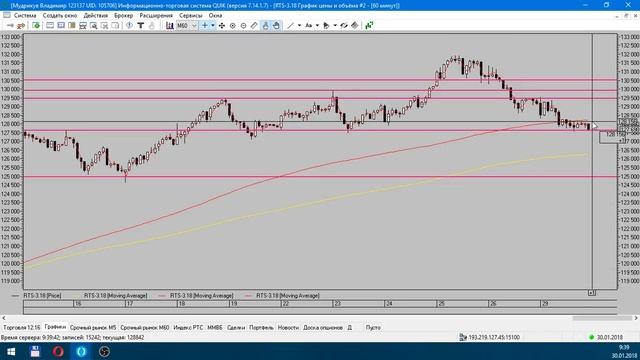Switch to the Срочный рынок M5 tab

[93, 328]
